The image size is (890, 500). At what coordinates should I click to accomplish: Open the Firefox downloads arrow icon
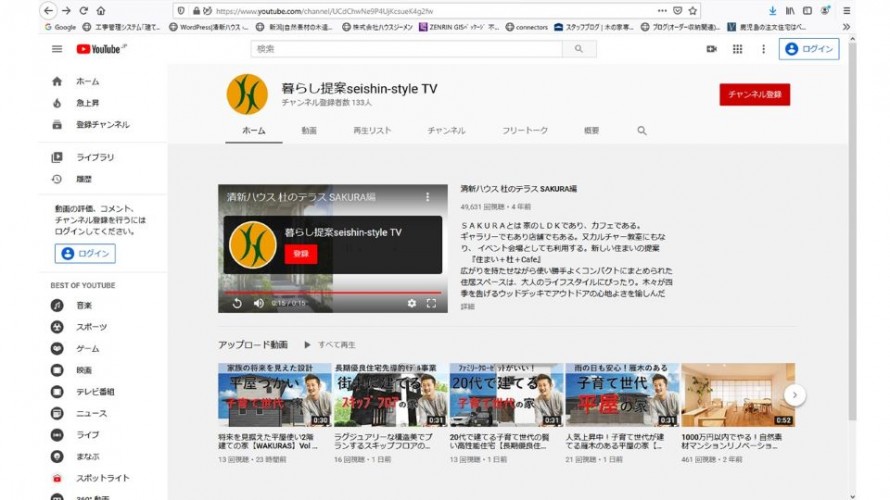pyautogui.click(x=773, y=11)
